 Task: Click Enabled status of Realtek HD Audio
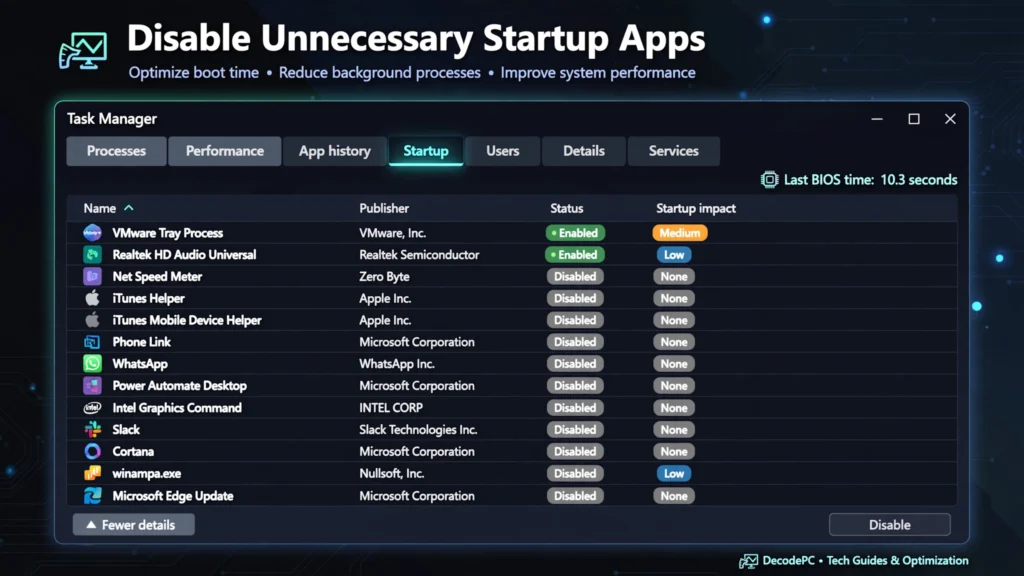tap(575, 255)
